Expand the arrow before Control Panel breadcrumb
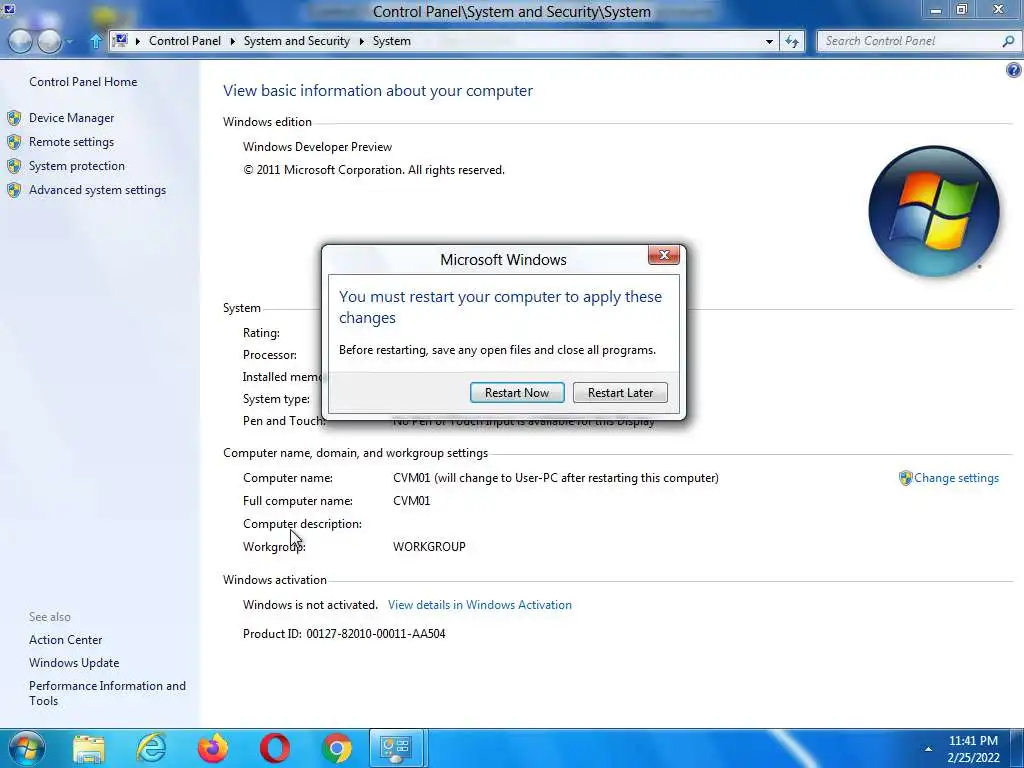The height and width of the screenshot is (768, 1024). 138,41
